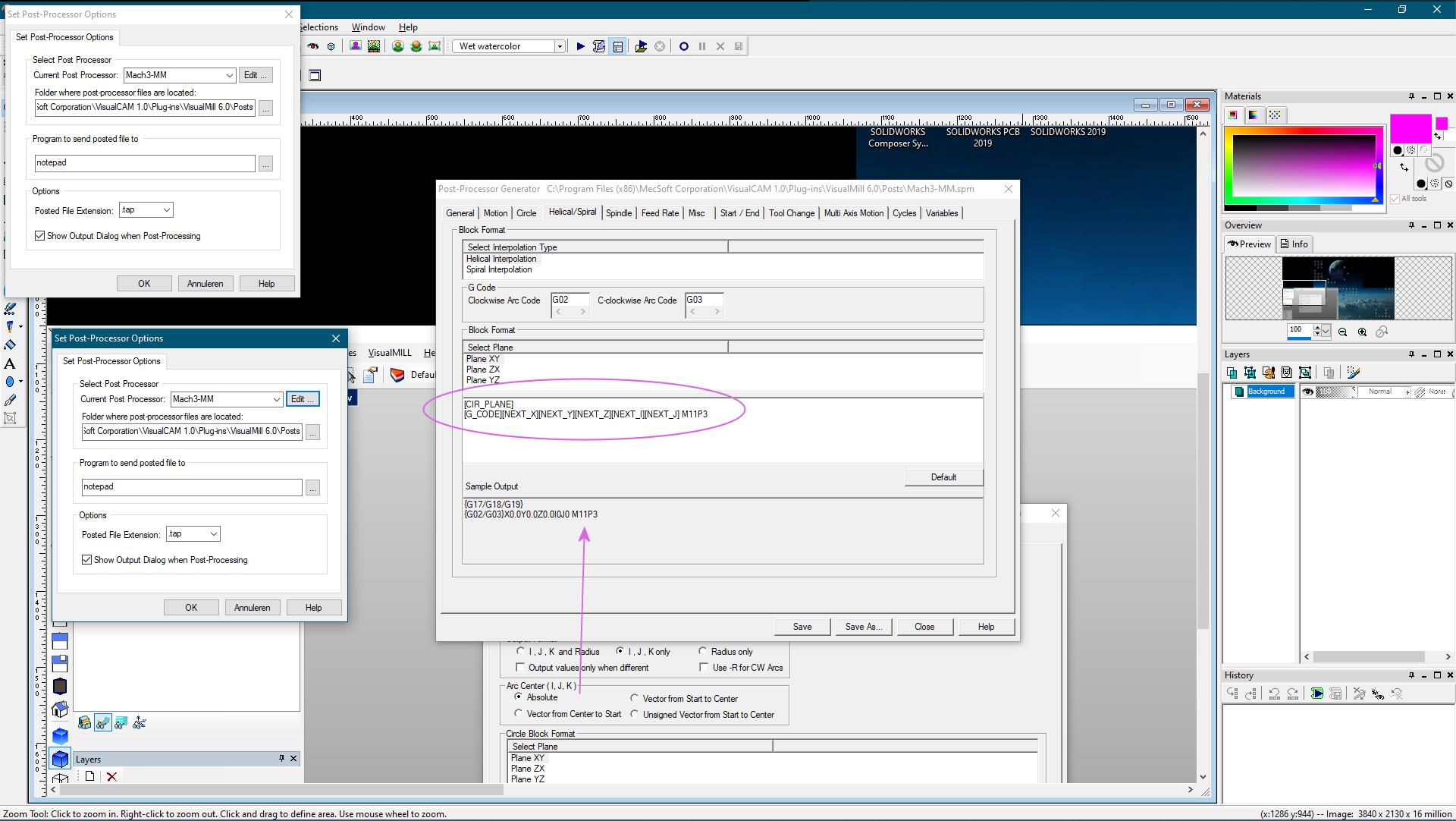Click Save in Post-Processor Generator

click(802, 627)
